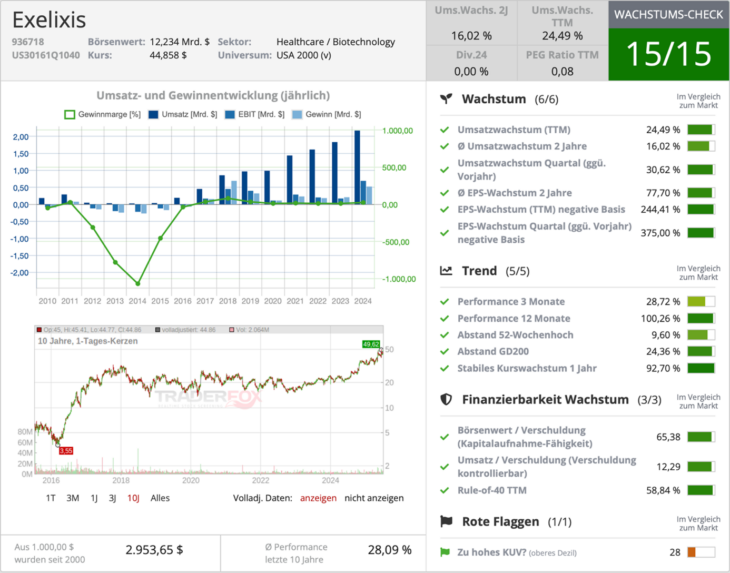730x573 pixels.
Task: Click the Trend chart icon
Action: (x=446, y=270)
